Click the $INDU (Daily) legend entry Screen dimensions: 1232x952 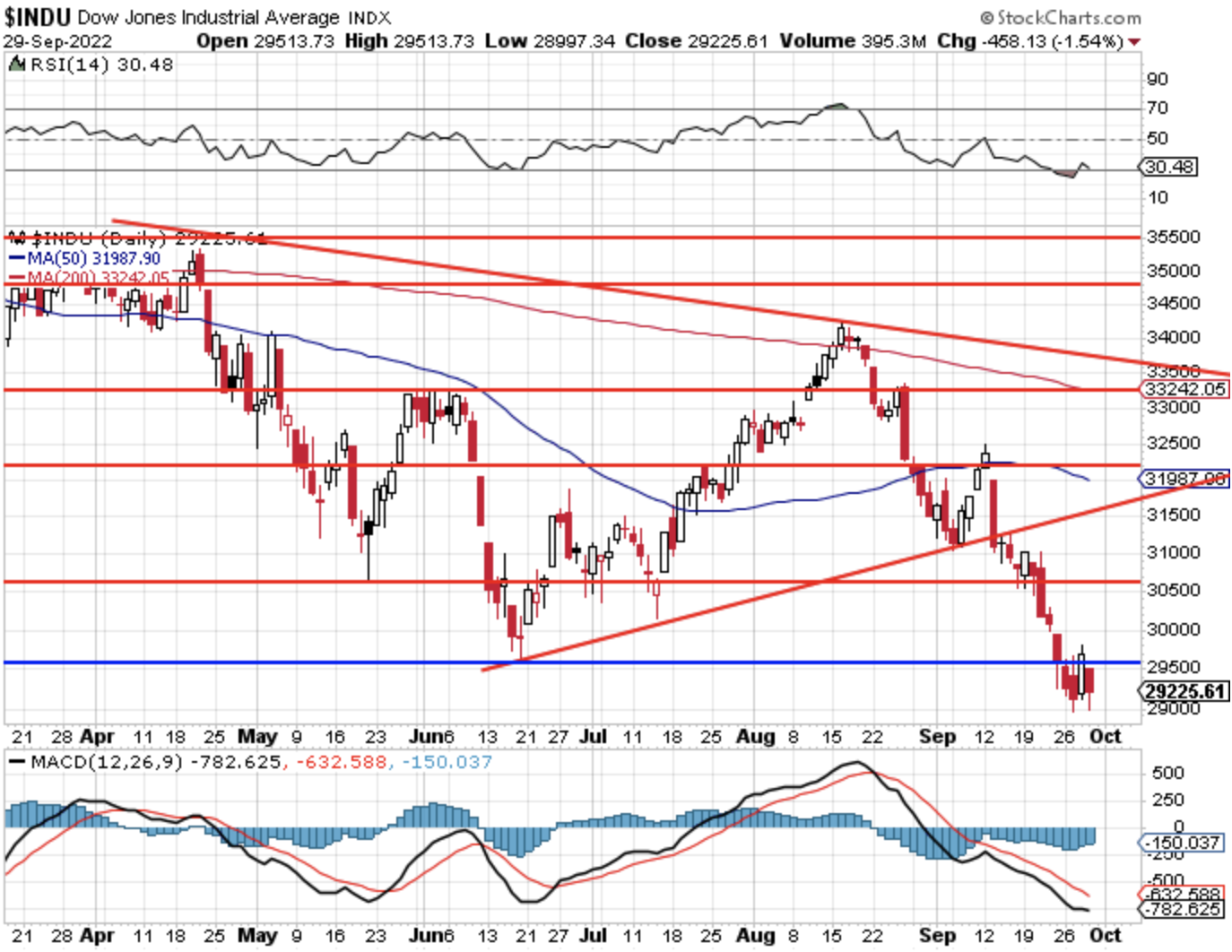click(136, 238)
